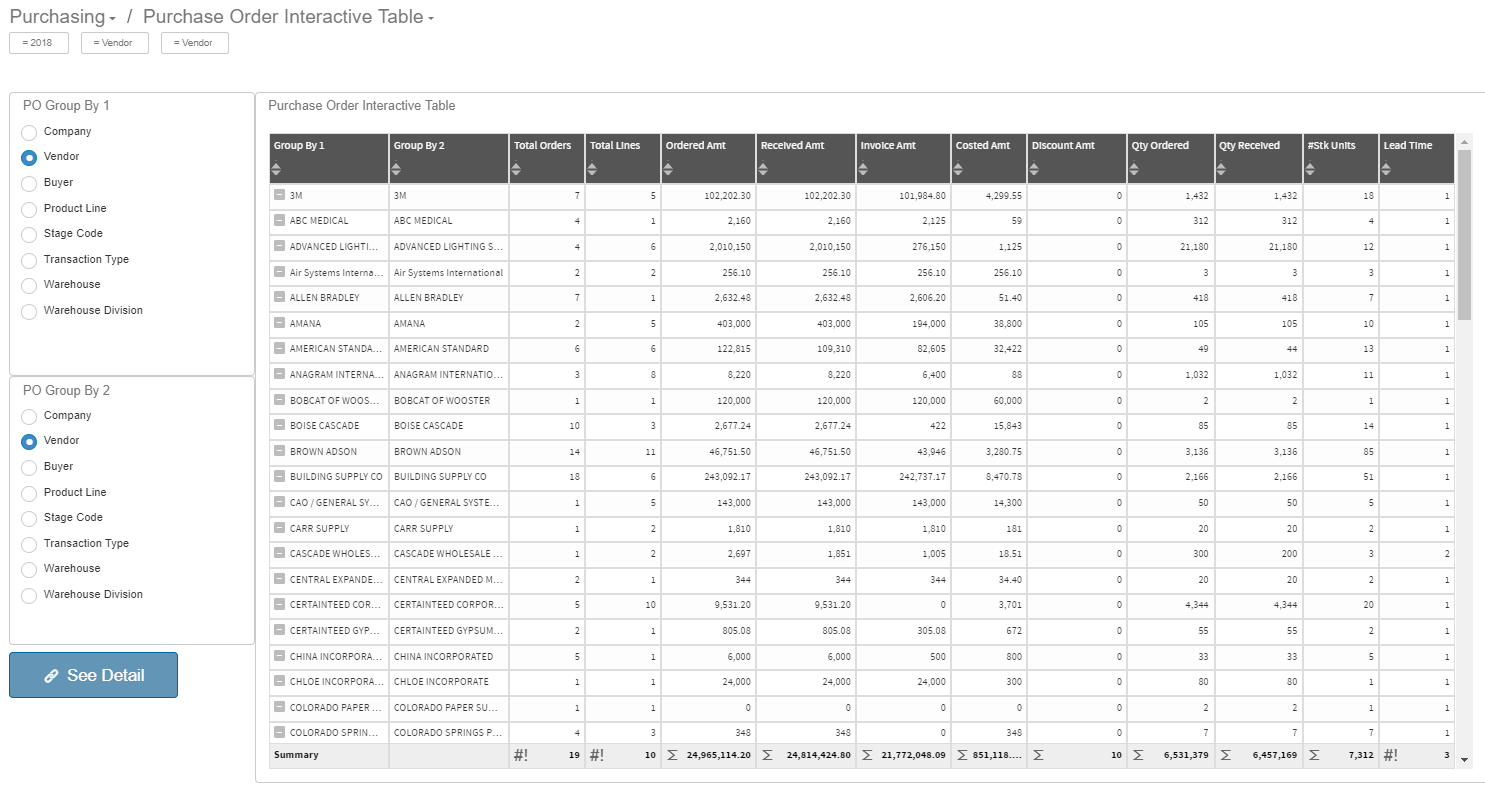Collapse the 3M grouping row
Image resolution: width=1485 pixels, height=788 pixels.
278,195
